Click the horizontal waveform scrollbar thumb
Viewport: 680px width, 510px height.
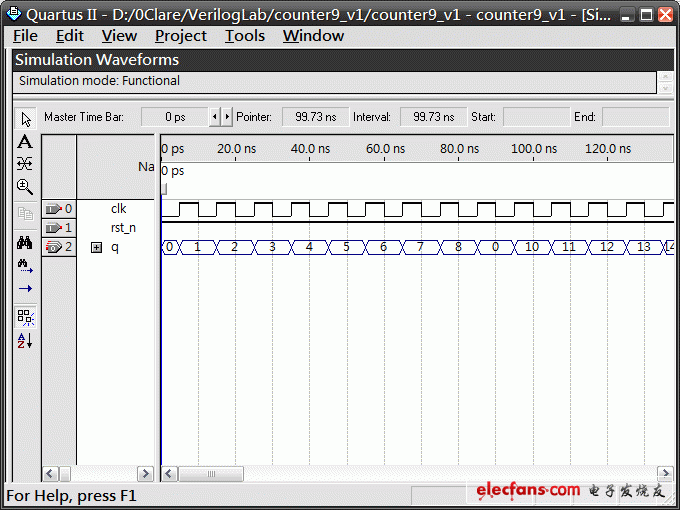[x=211, y=473]
